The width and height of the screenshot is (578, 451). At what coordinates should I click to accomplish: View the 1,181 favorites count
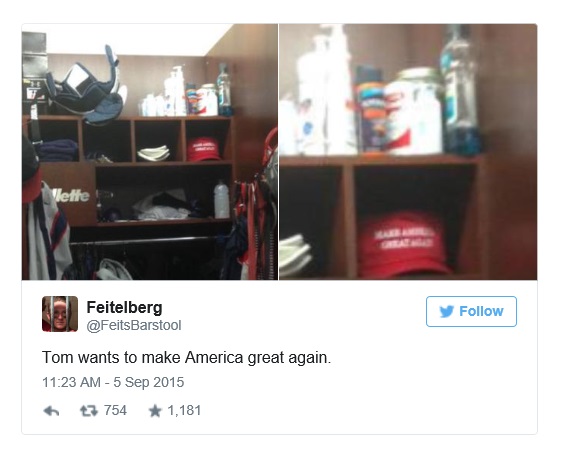click(x=184, y=410)
